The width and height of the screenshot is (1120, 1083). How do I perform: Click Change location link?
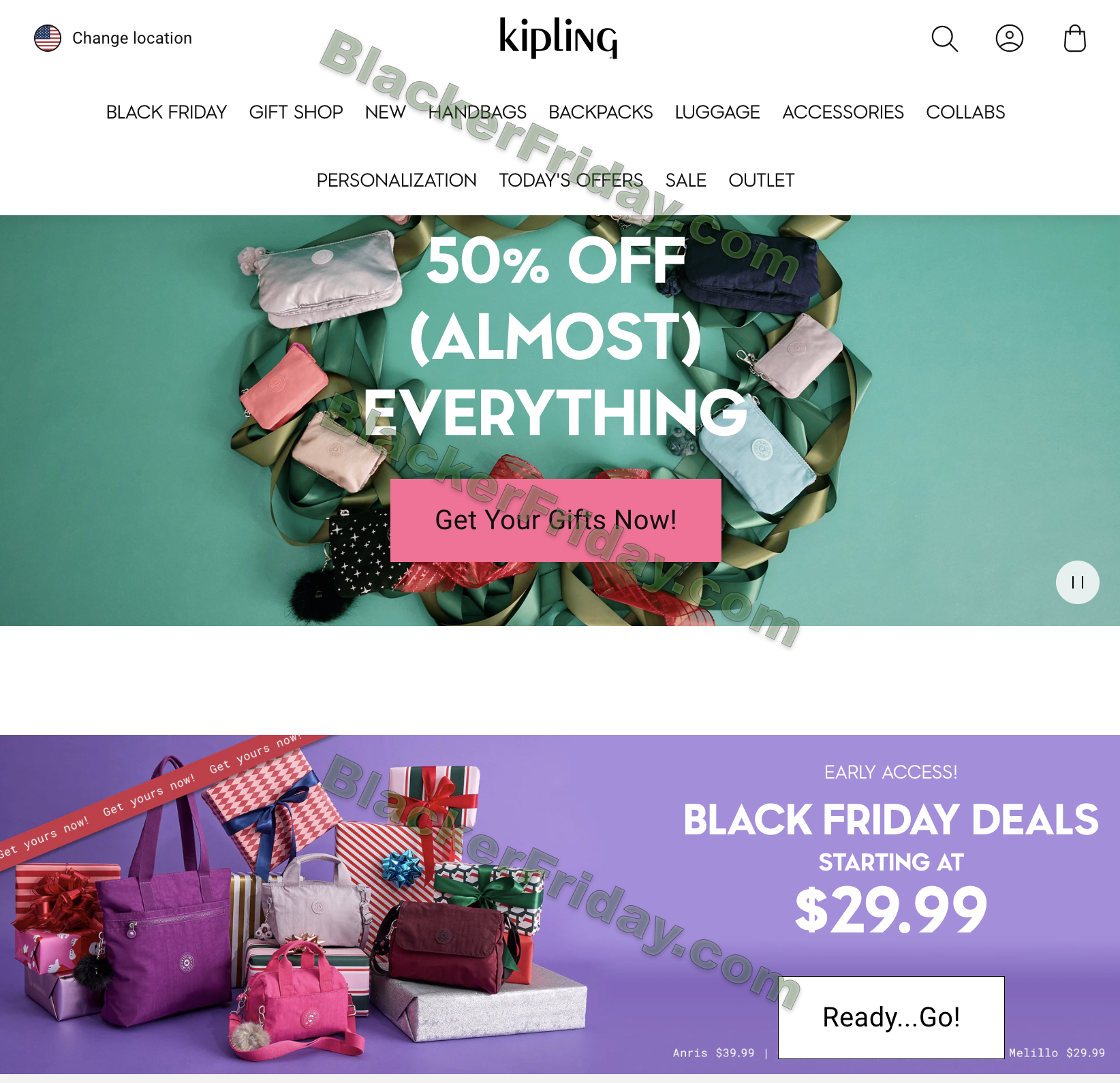[x=132, y=38]
